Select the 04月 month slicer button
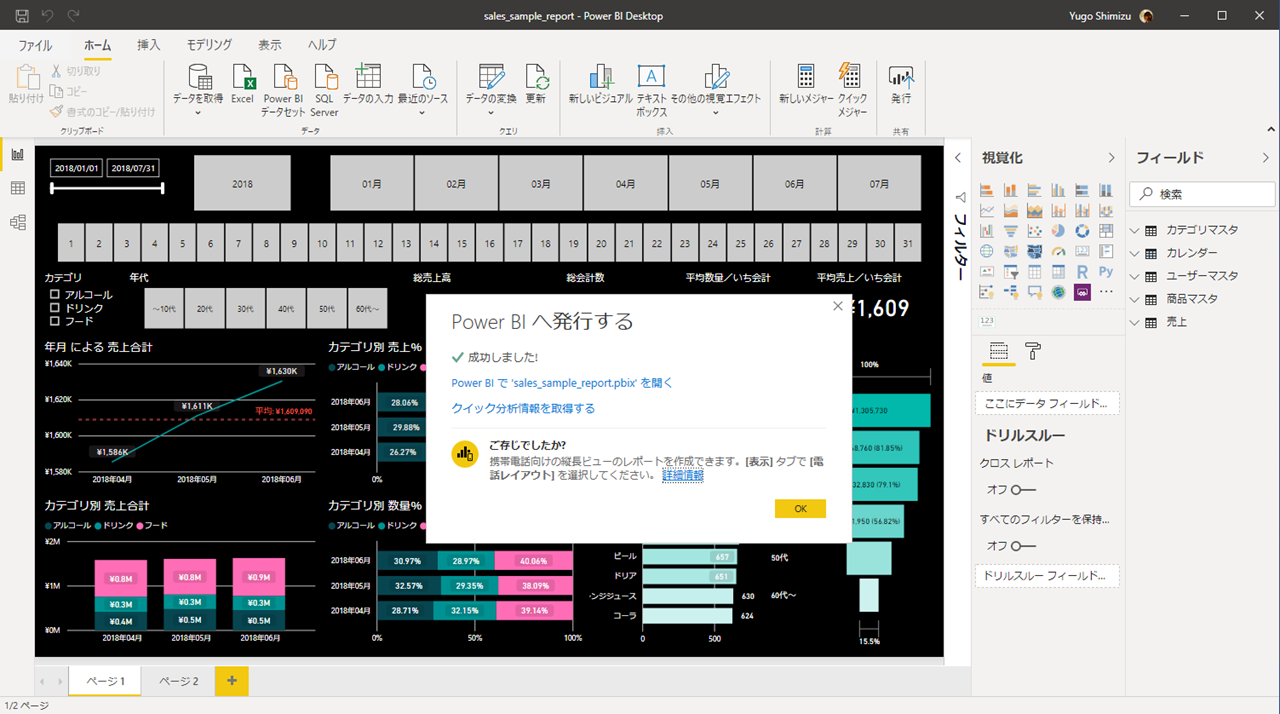1280x714 pixels. tap(626, 184)
